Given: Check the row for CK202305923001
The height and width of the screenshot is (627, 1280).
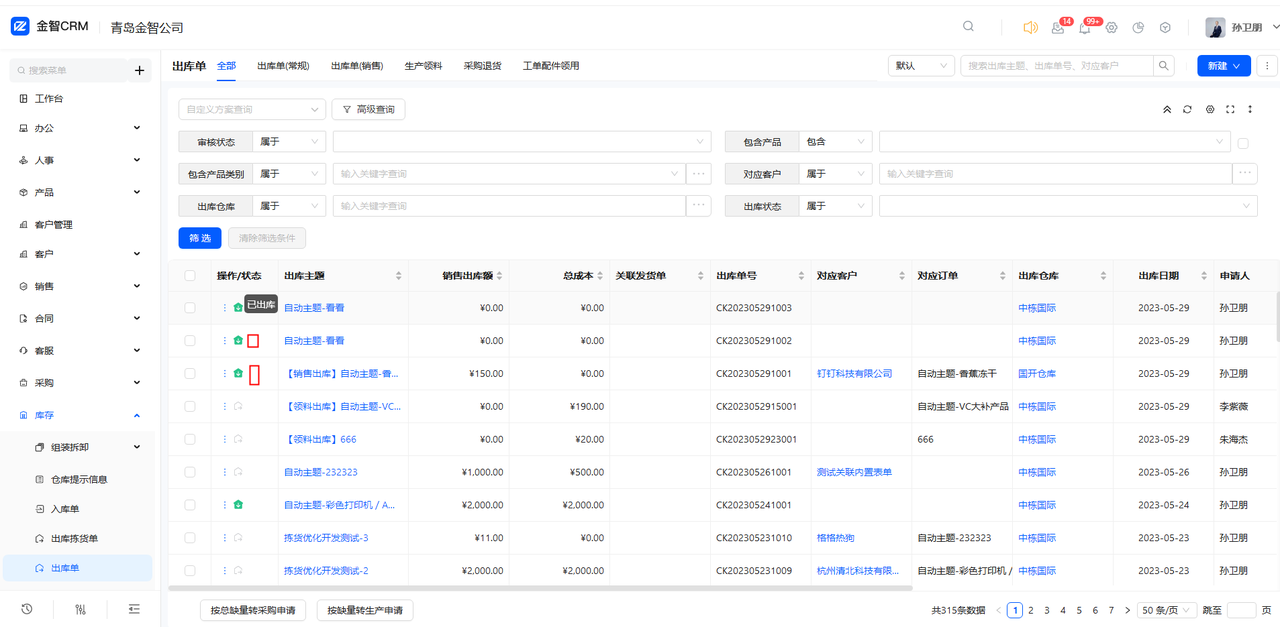Looking at the screenshot, I should tap(190, 439).
